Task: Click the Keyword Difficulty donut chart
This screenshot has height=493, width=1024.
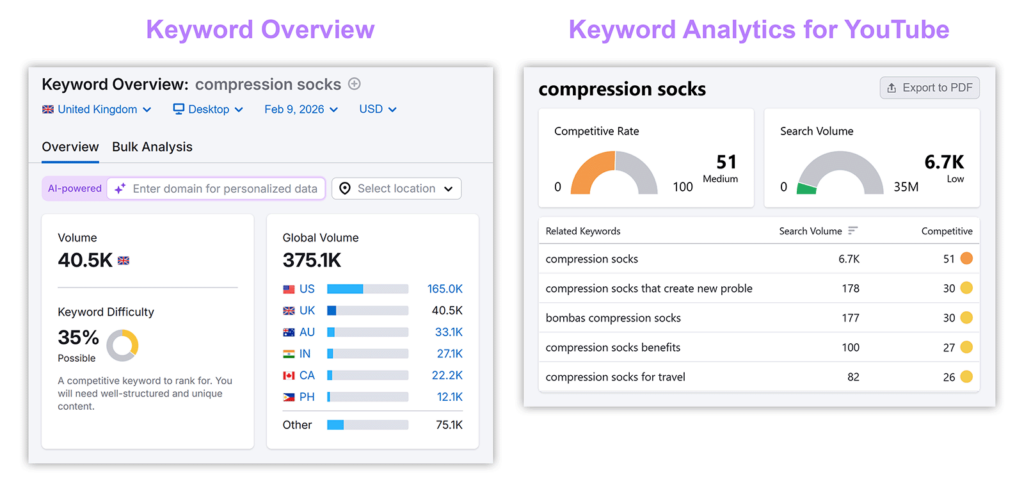Action: [x=122, y=345]
